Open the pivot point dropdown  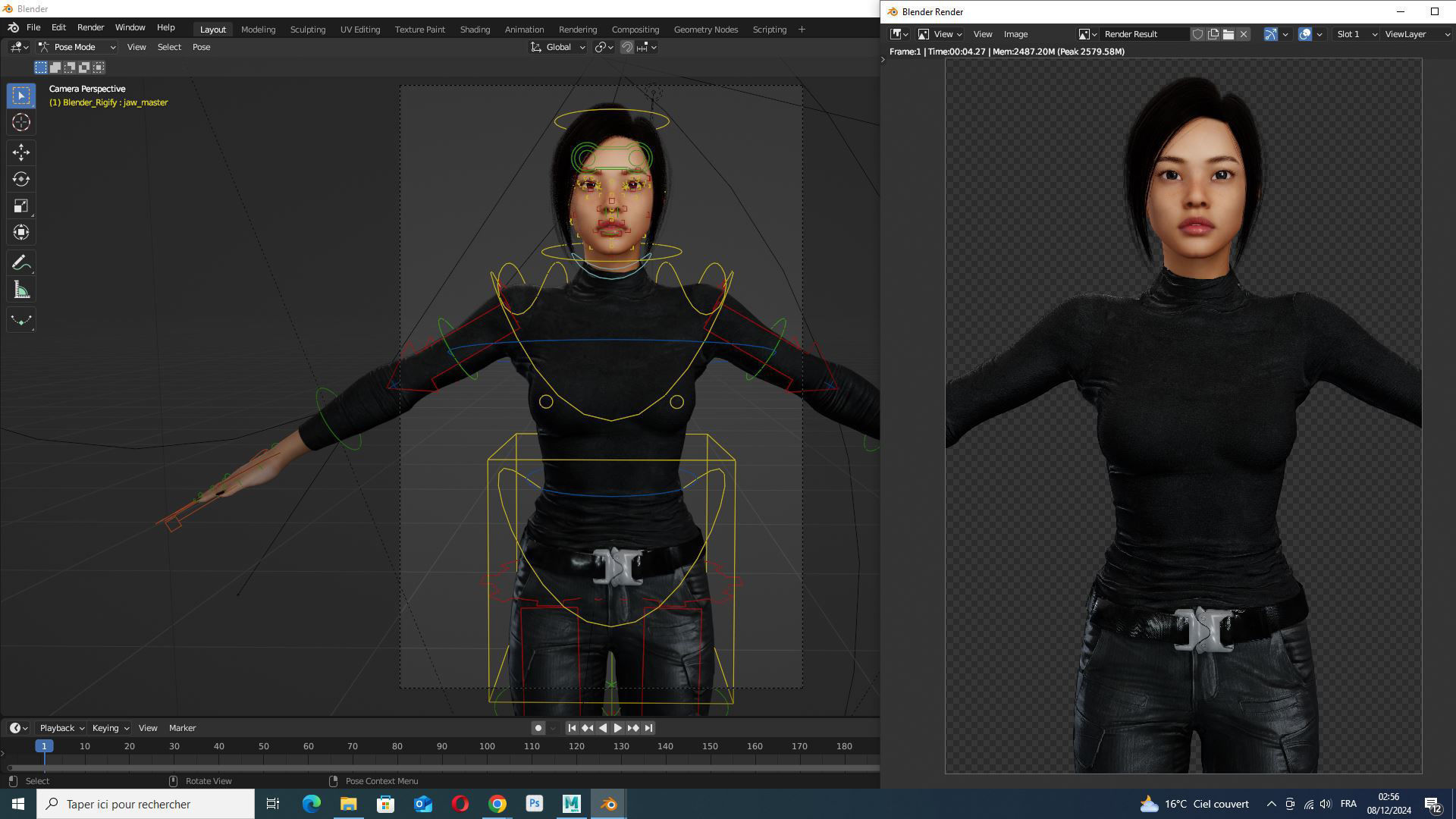point(604,47)
